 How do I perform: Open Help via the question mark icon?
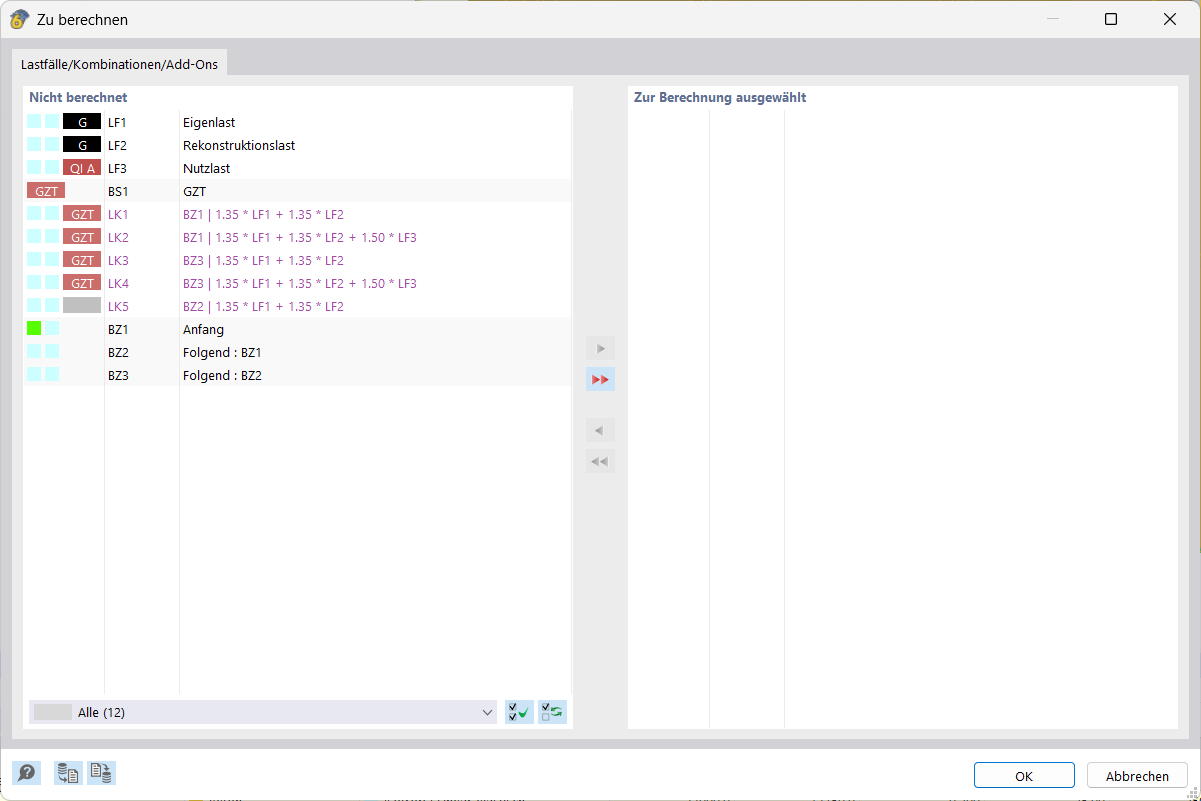click(x=26, y=773)
